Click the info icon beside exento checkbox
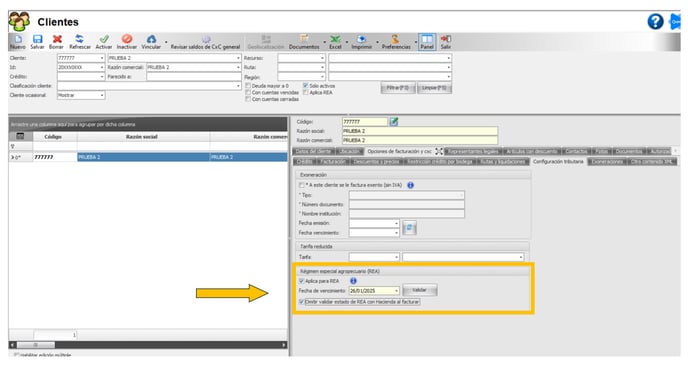The width and height of the screenshot is (688, 365). click(x=410, y=185)
